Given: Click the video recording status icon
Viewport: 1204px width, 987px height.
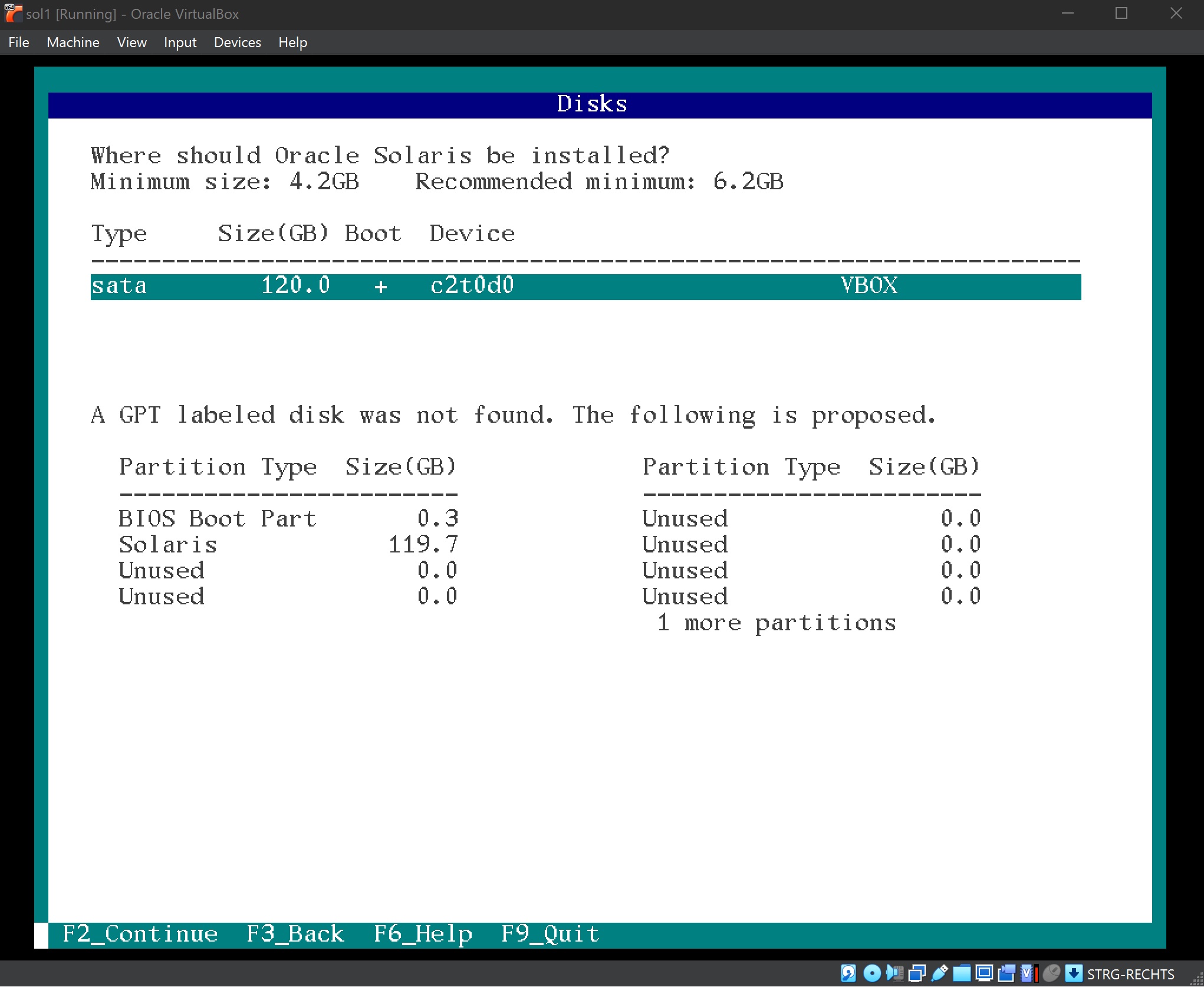Looking at the screenshot, I should pos(1006,973).
